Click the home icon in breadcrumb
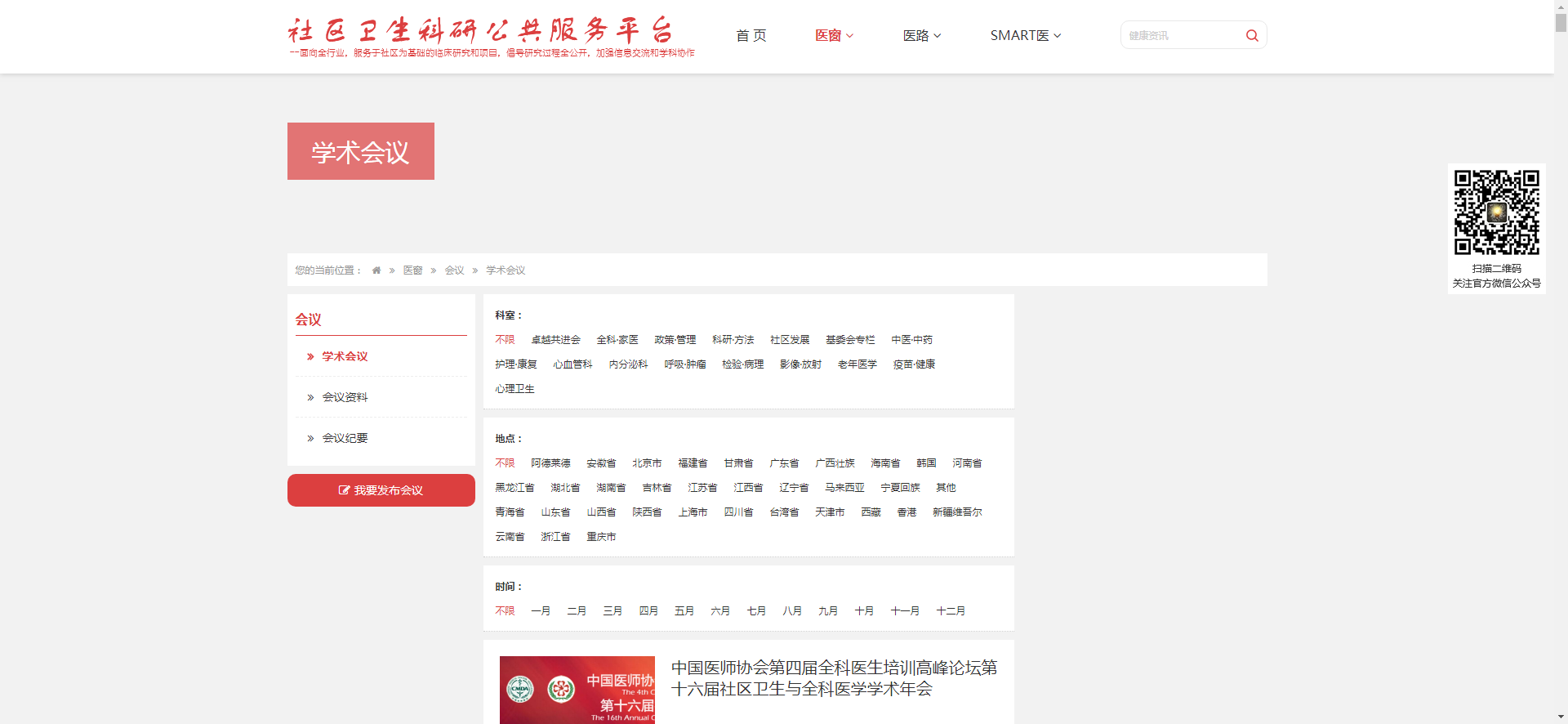The width and height of the screenshot is (1568, 724). click(376, 270)
